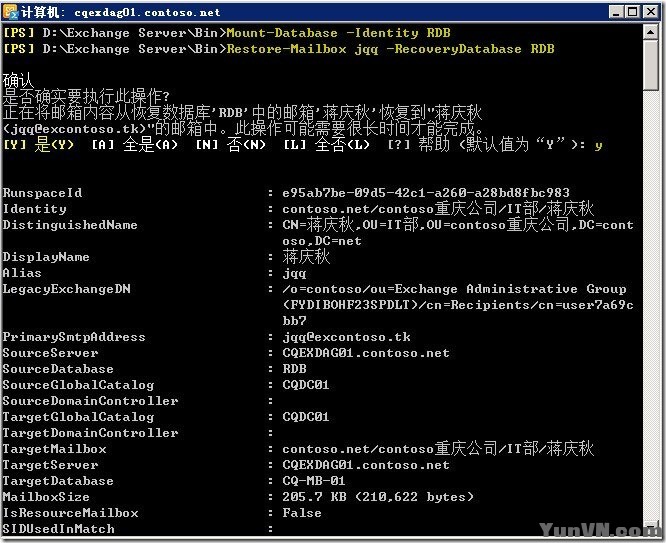Click the [Y] 是(Y) prompt option
Screen dimensions: 666x543
[39, 145]
